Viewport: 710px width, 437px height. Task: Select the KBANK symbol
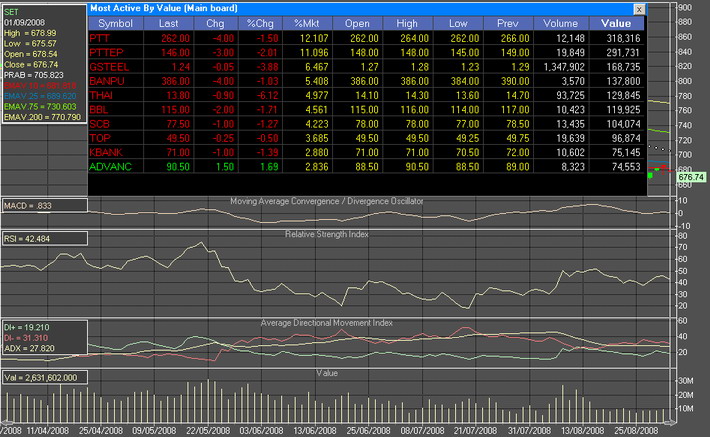(106, 153)
